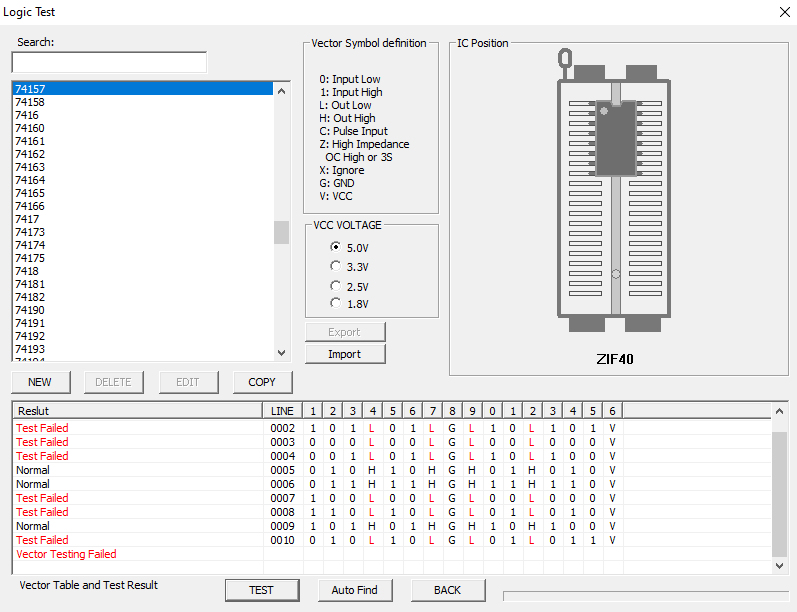Click line number 0010 in LINE column
This screenshot has width=797, height=612.
click(283, 540)
